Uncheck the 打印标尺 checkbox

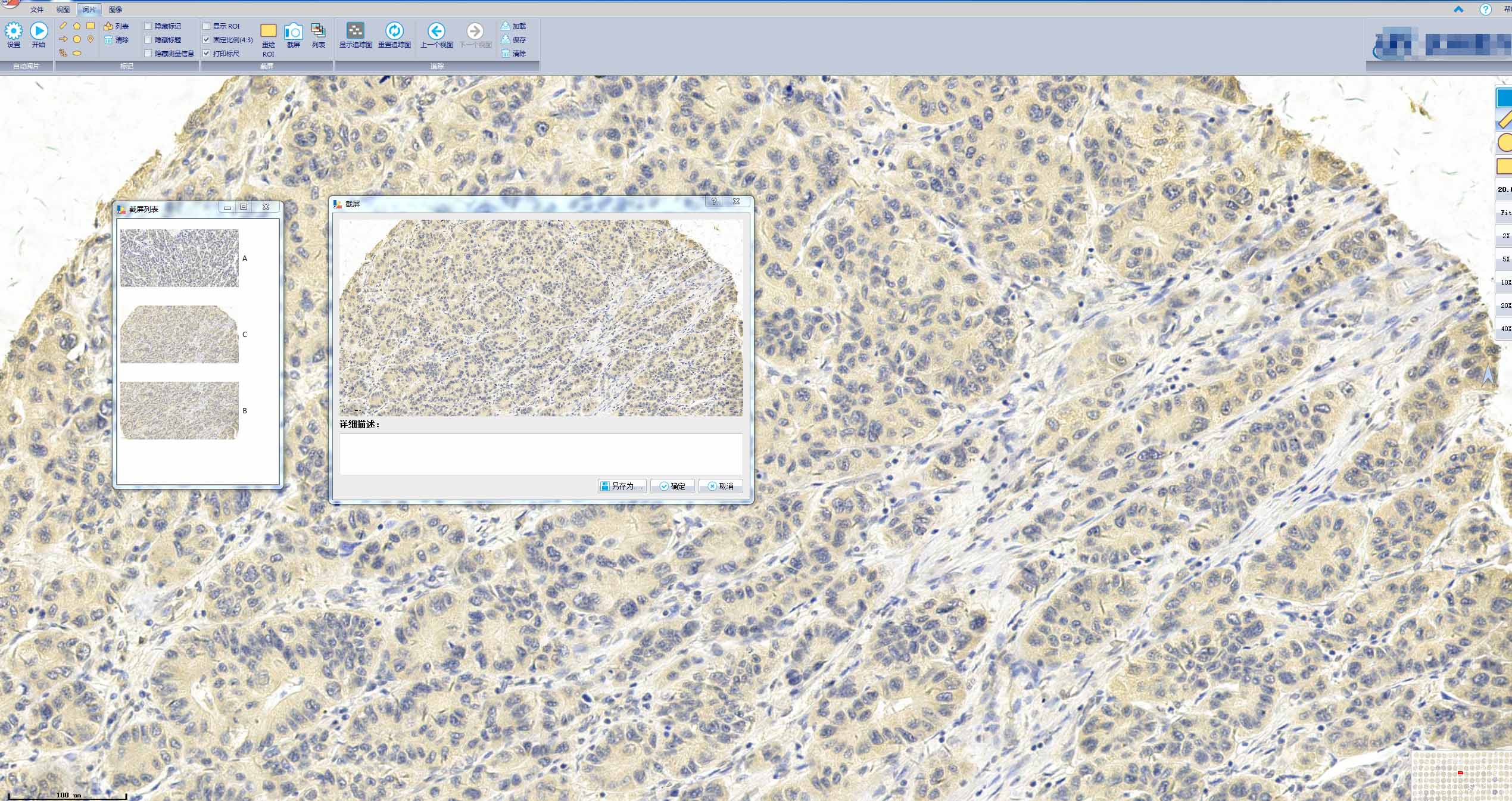pos(207,54)
